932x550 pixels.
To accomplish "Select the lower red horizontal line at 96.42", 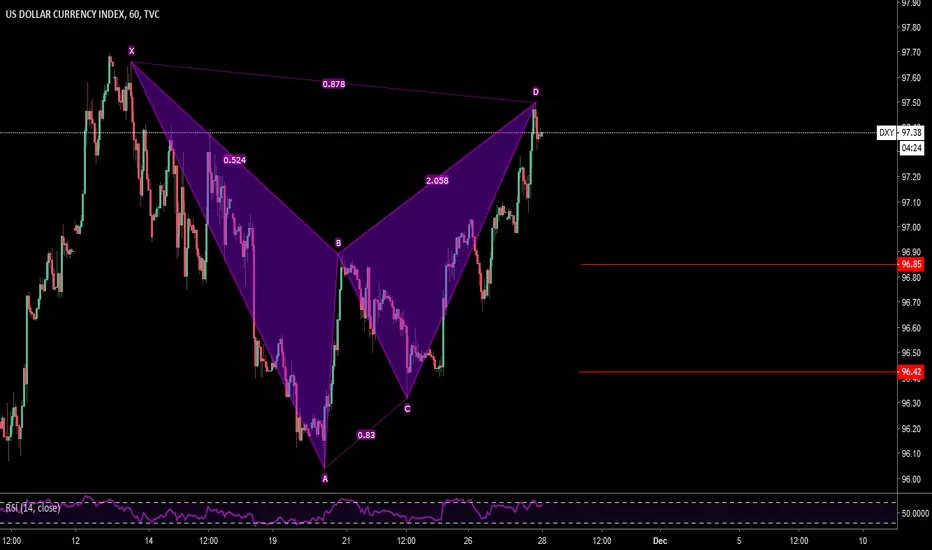I will pos(738,372).
